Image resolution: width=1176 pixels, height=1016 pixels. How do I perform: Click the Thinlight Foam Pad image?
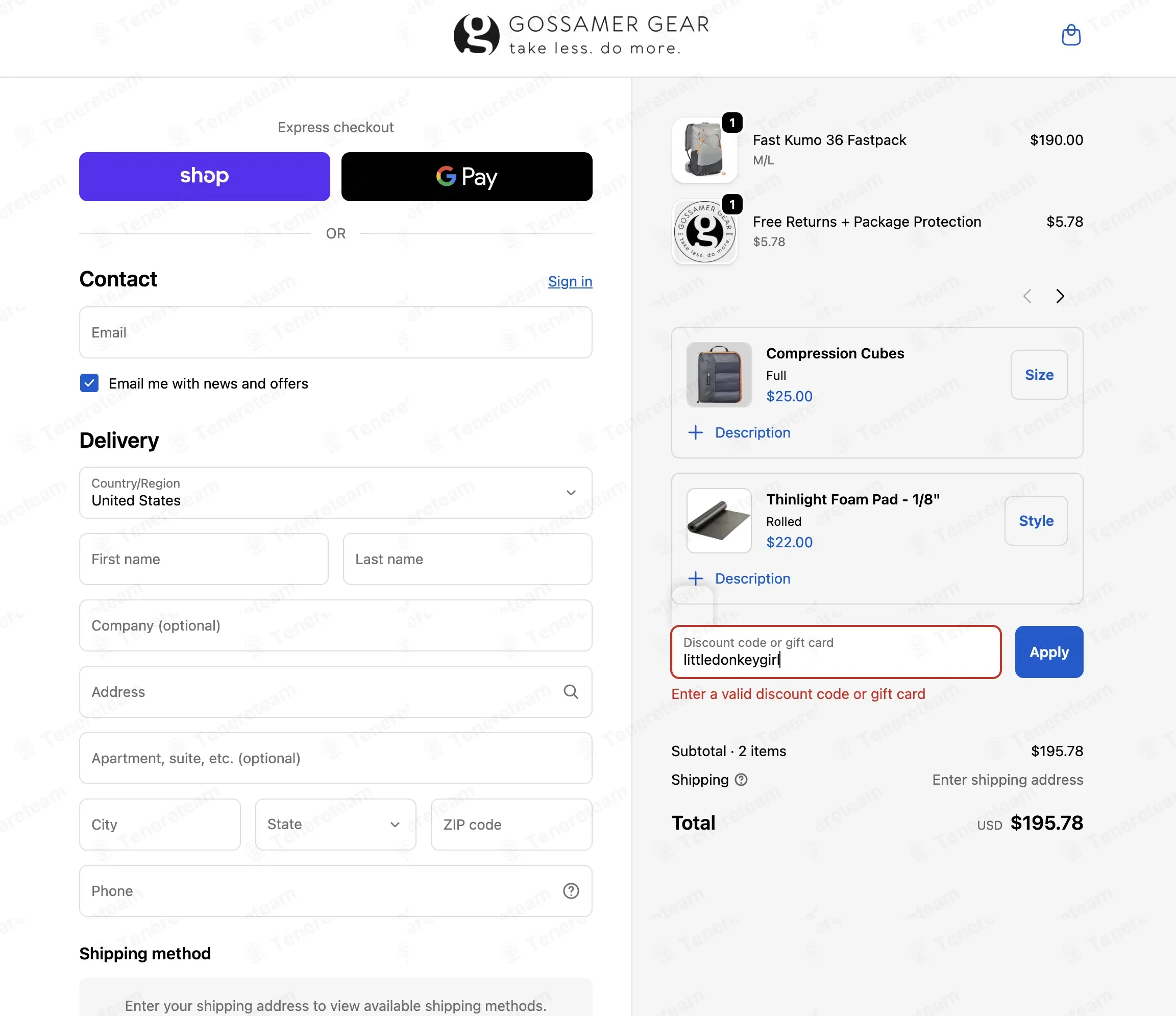719,520
